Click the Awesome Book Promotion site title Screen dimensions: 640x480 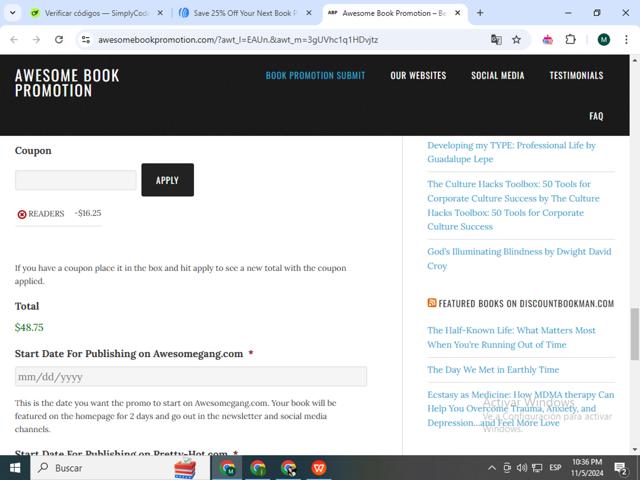(x=67, y=83)
